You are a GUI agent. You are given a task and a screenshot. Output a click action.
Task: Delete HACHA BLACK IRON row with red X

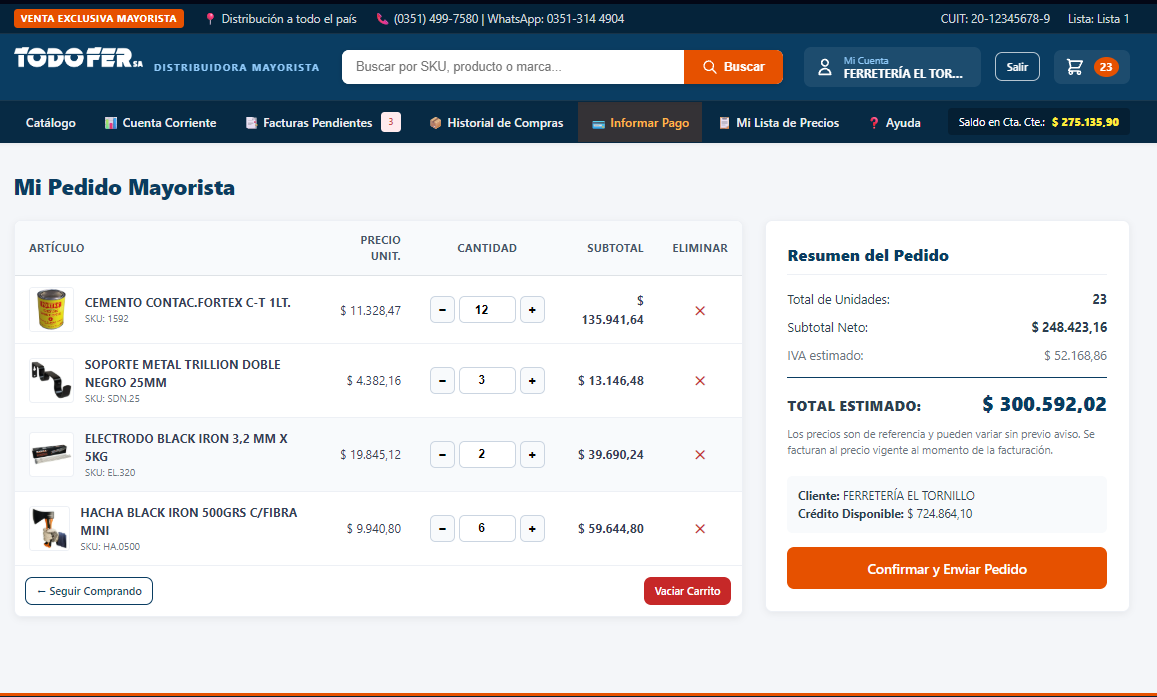[x=700, y=529]
